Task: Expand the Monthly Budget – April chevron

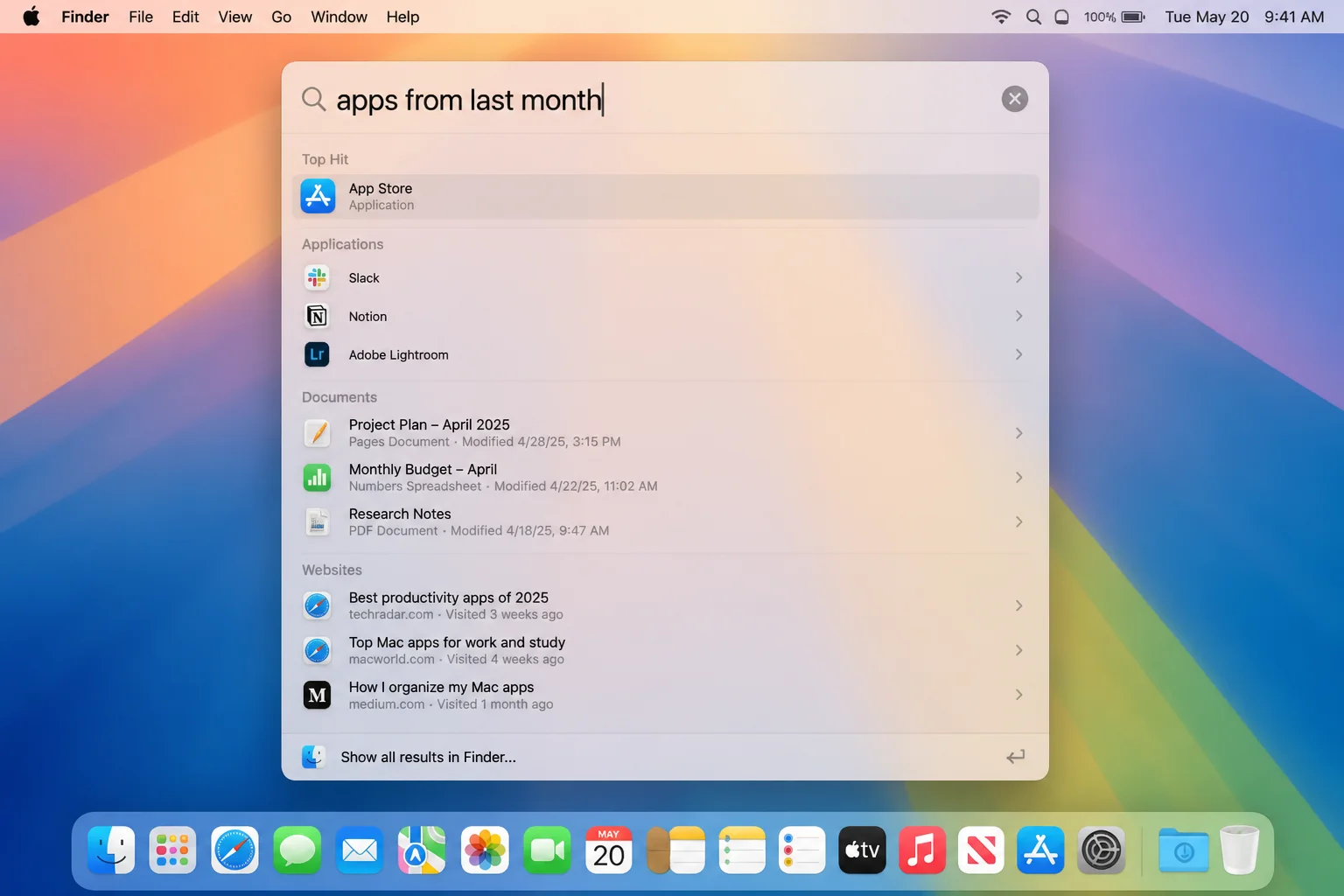Action: coord(1018,477)
